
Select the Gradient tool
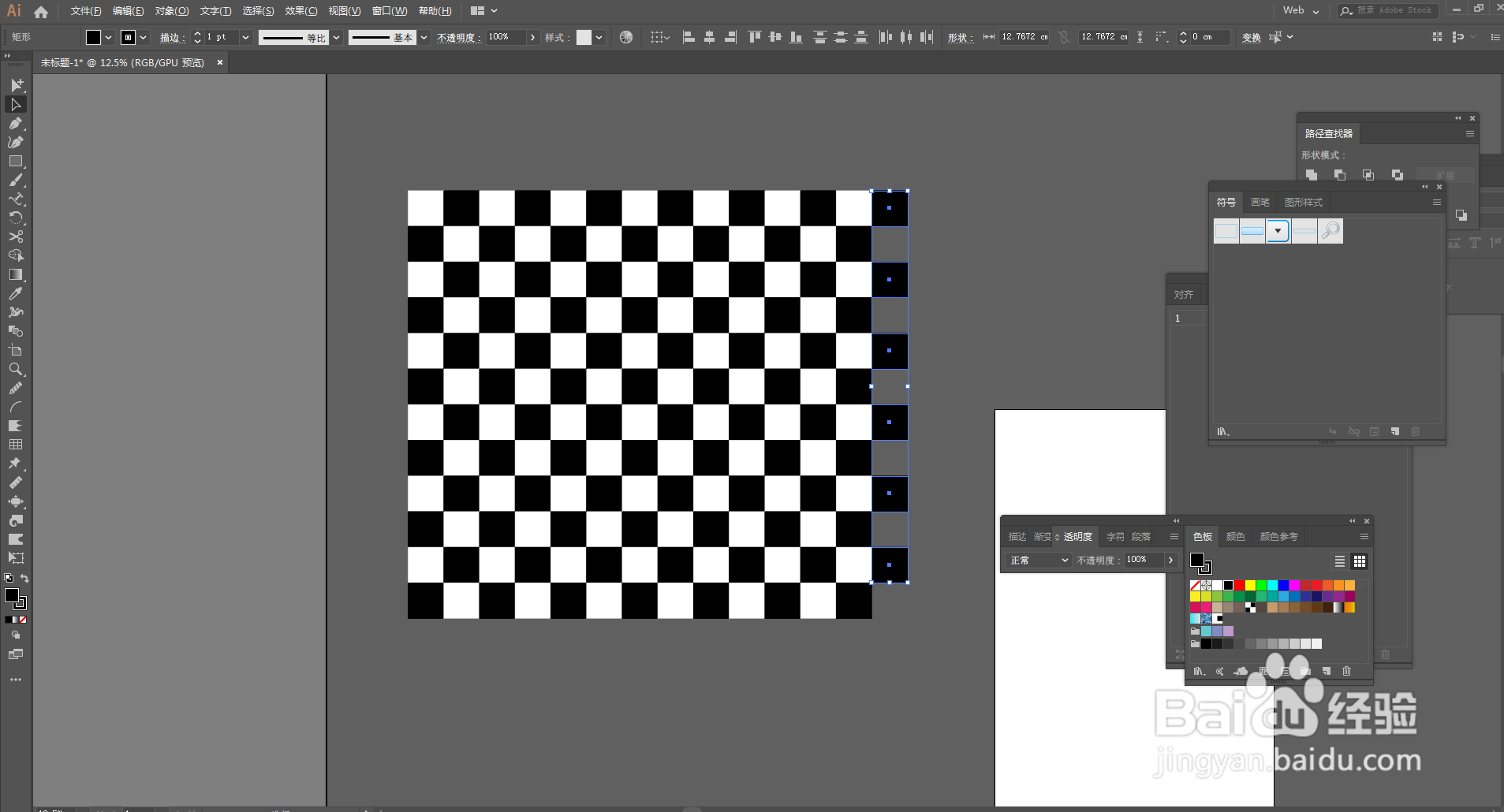click(16, 274)
